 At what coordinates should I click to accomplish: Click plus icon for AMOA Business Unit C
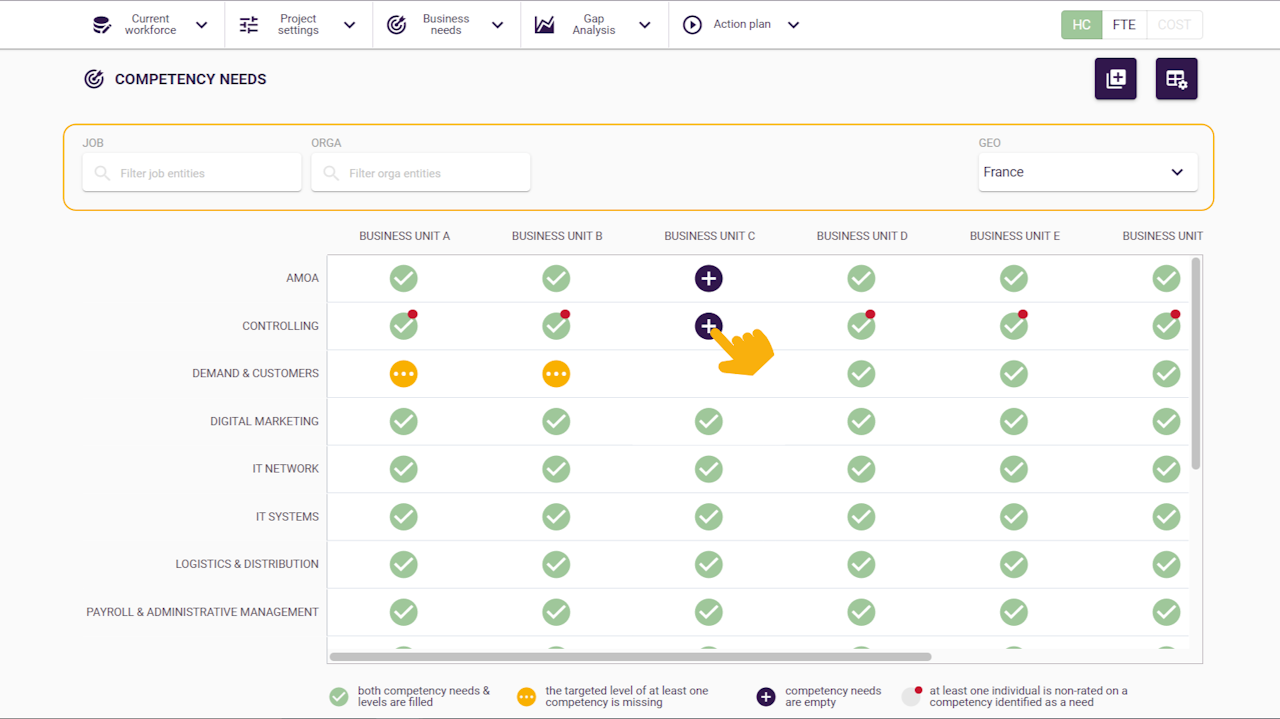click(x=708, y=279)
